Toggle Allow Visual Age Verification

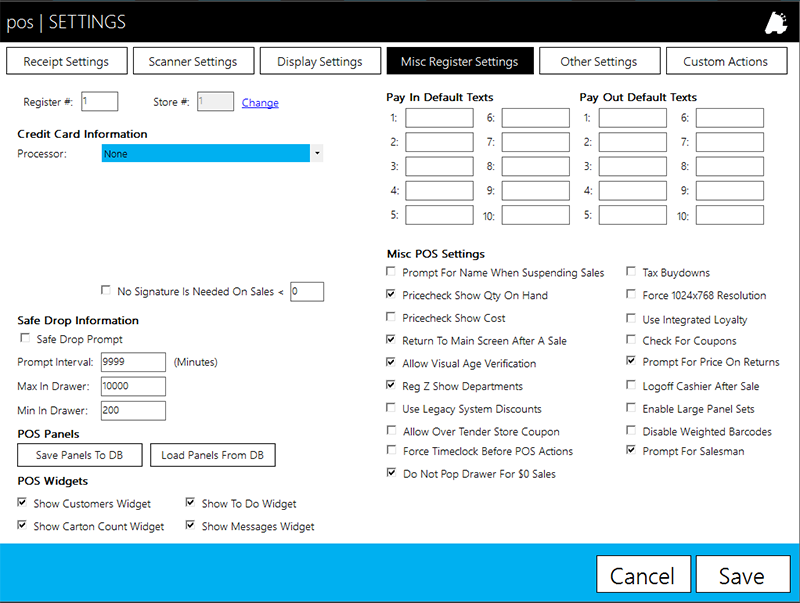[x=391, y=362]
